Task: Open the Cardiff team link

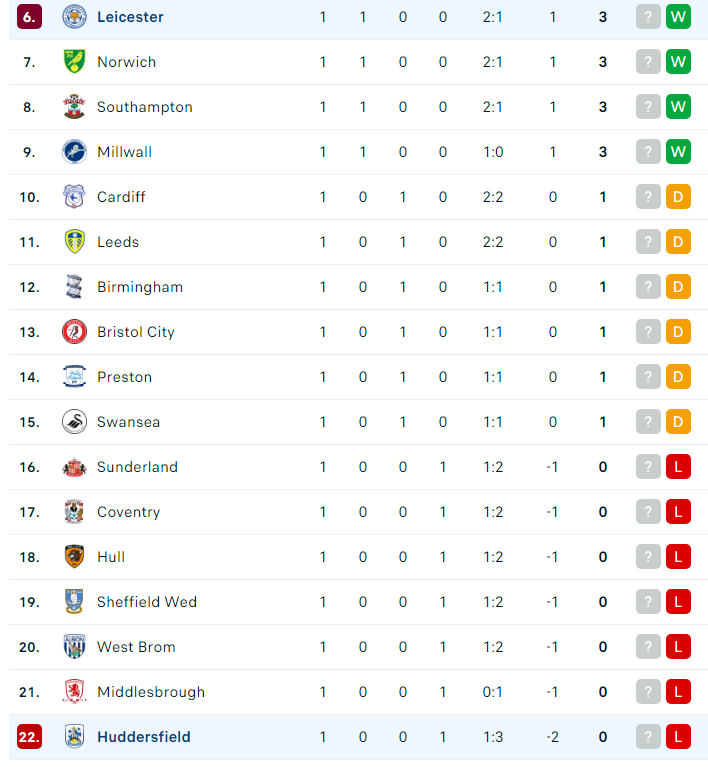Action: [121, 197]
